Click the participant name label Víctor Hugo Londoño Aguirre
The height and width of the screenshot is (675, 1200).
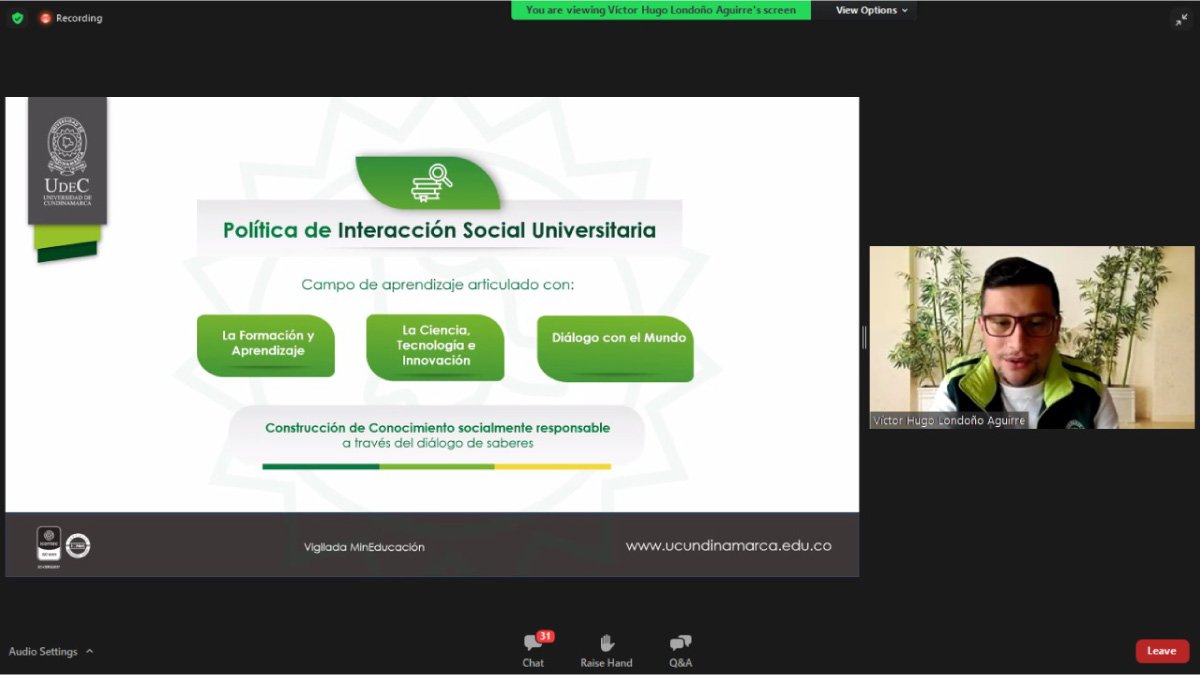tap(949, 421)
